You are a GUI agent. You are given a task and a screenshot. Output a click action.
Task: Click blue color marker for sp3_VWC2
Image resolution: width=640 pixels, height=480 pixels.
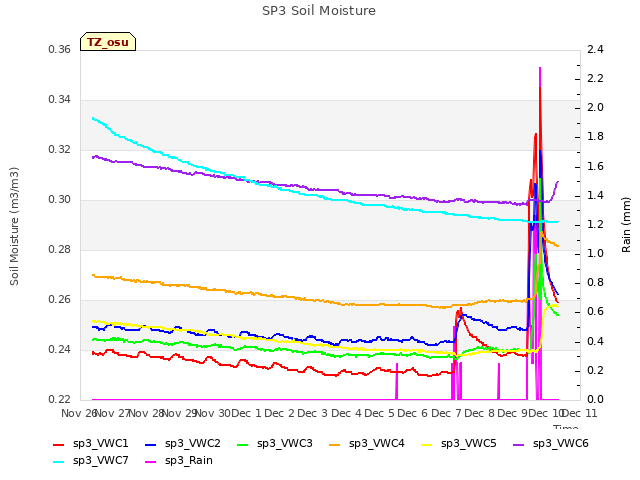click(x=151, y=444)
